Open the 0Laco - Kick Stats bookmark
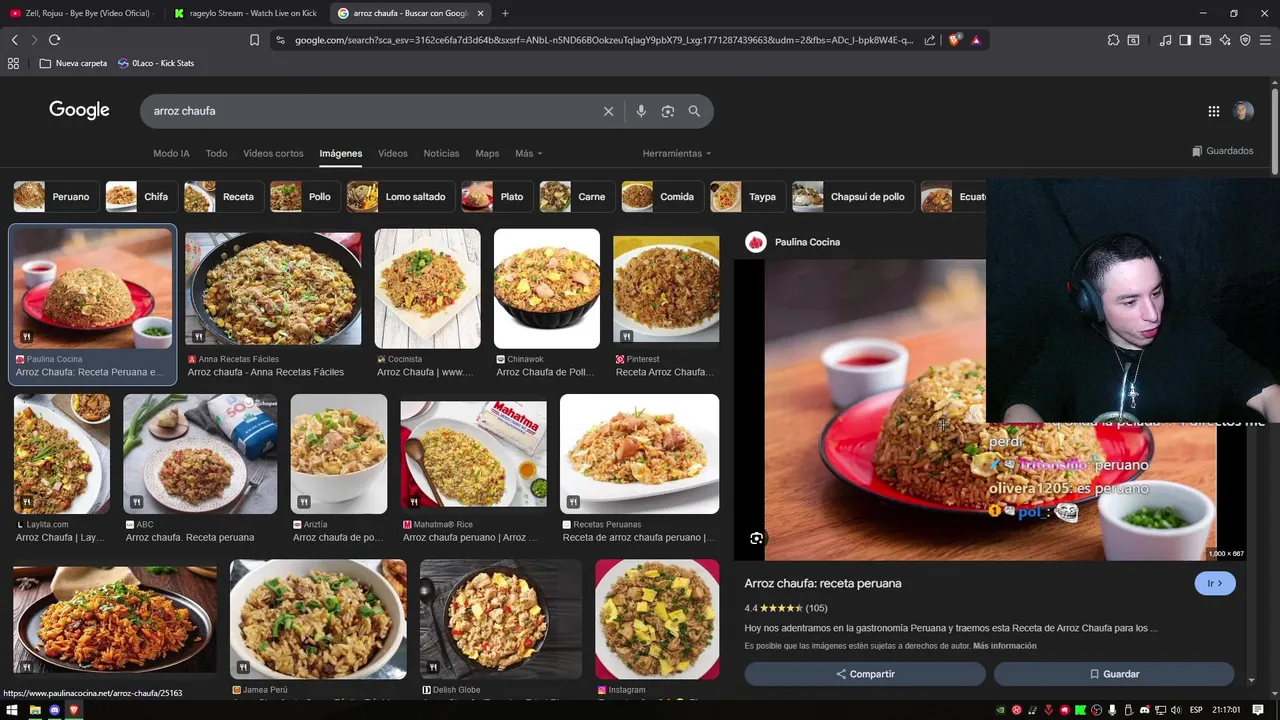The height and width of the screenshot is (720, 1280). point(156,63)
